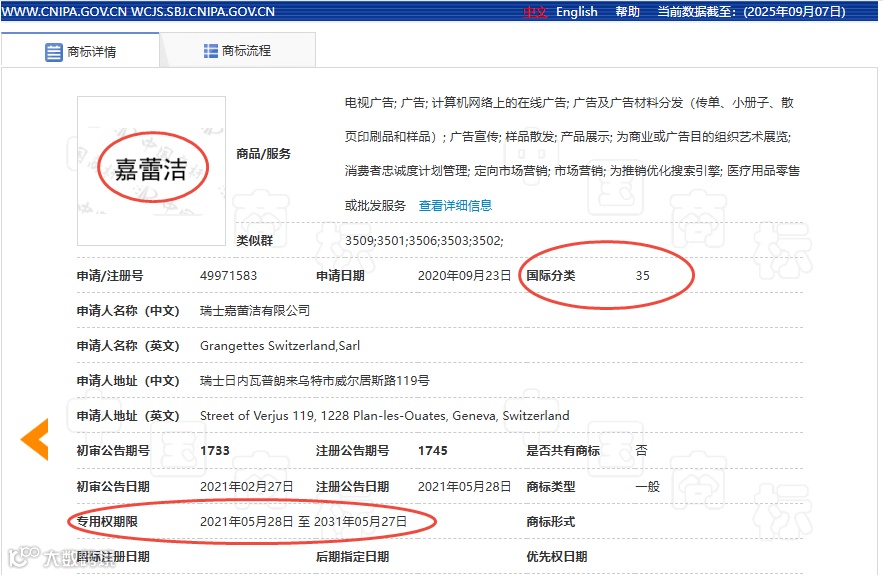Click the 嘉蕾洁 trademark image
This screenshot has width=883, height=575.
coord(151,171)
